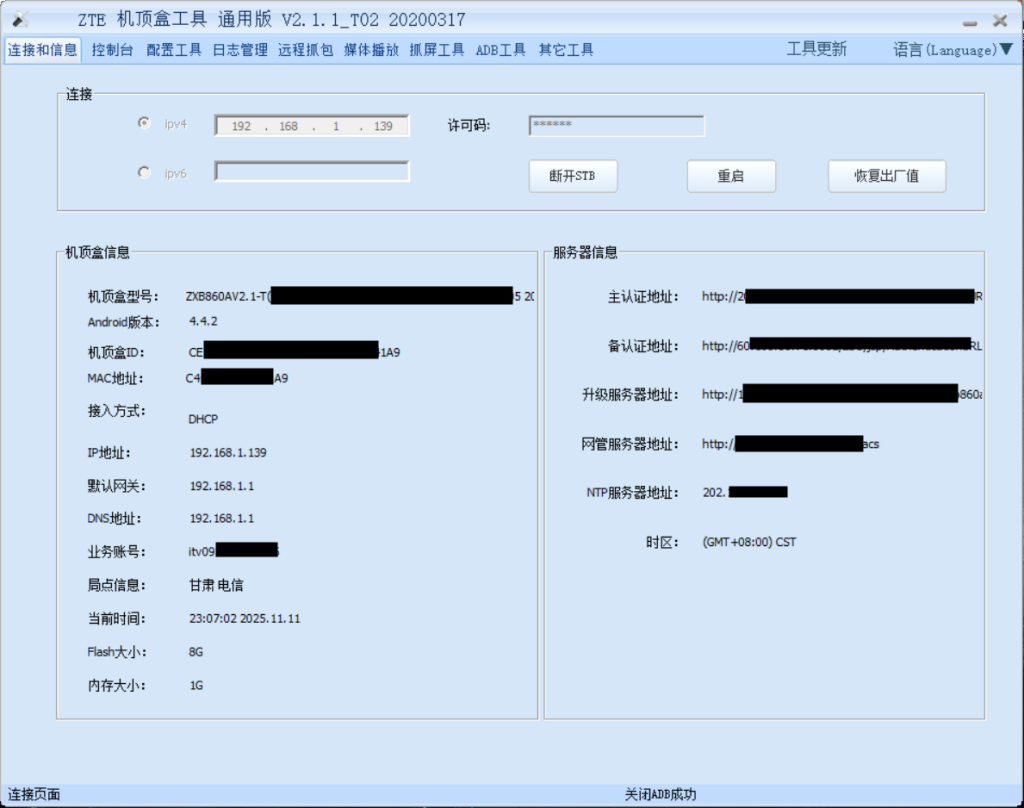This screenshot has height=808, width=1024.
Task: Open the 其它工具 tab
Action: [566, 49]
